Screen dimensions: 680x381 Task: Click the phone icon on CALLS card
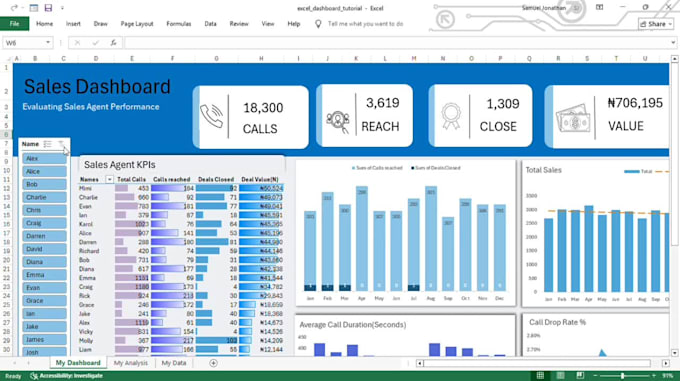click(211, 116)
